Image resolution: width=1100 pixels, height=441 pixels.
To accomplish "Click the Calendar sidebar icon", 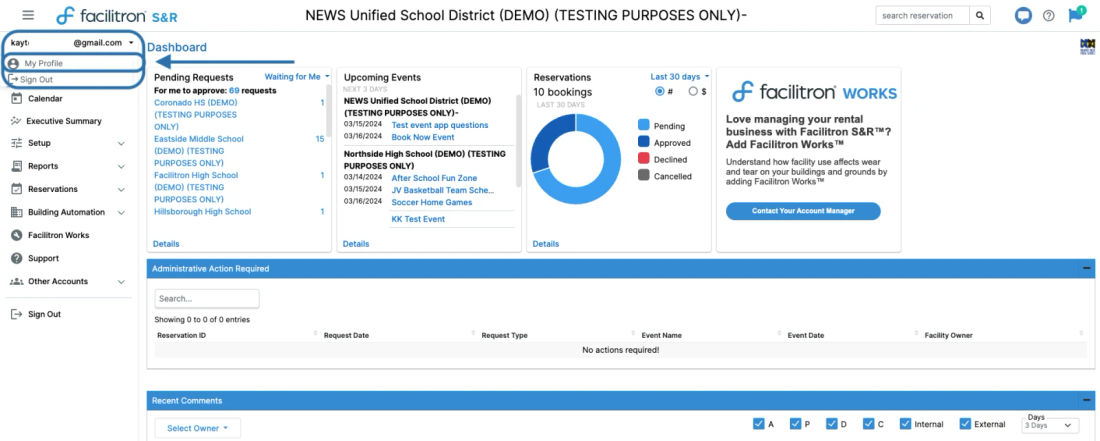I will pyautogui.click(x=17, y=99).
